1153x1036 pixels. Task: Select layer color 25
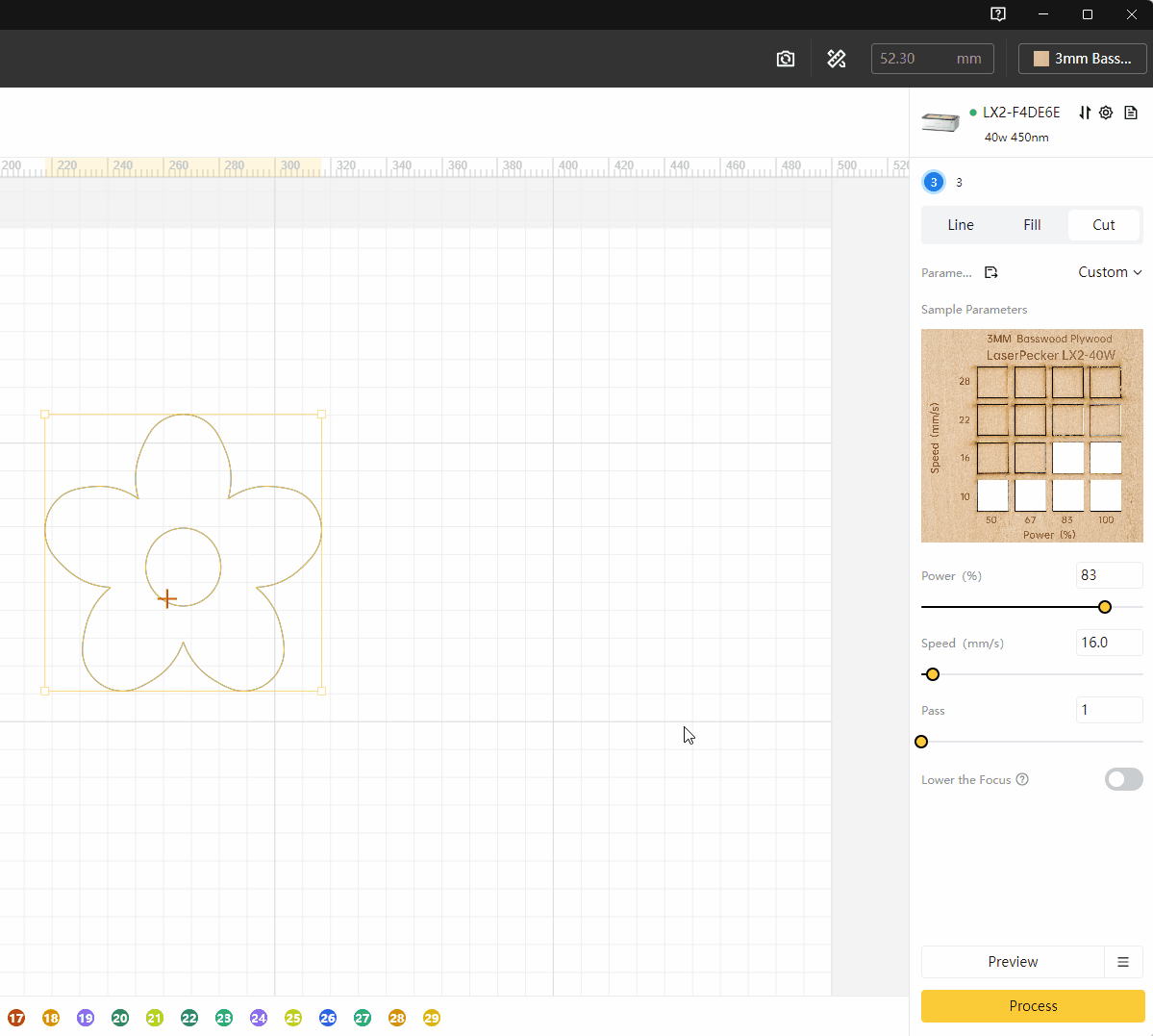292,1018
